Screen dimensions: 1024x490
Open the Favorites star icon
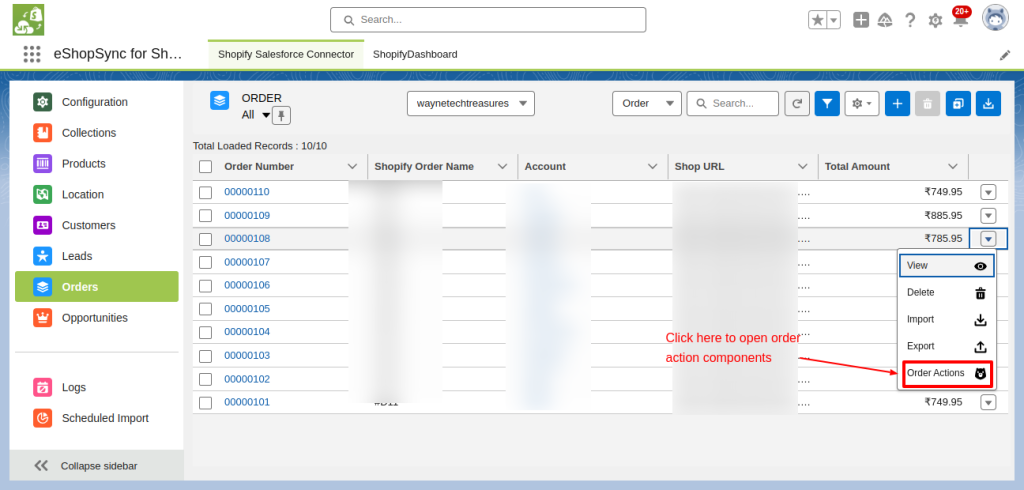click(818, 20)
